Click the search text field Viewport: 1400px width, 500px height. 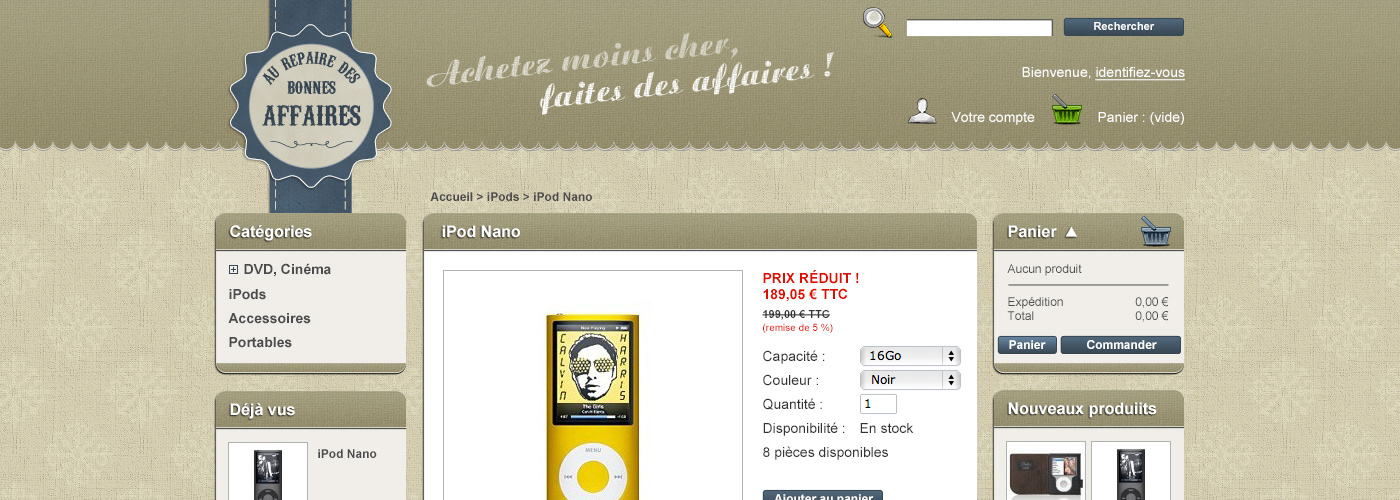pyautogui.click(x=979, y=28)
